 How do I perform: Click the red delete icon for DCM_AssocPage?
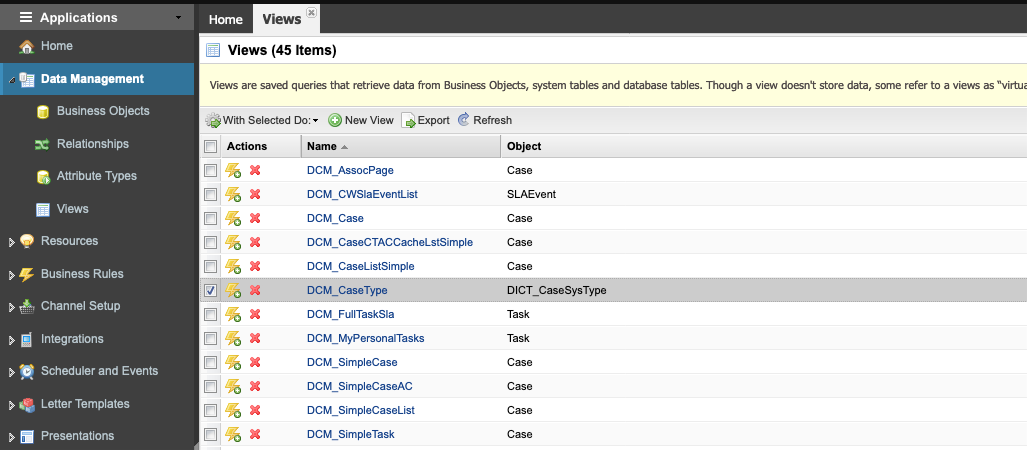click(255, 170)
